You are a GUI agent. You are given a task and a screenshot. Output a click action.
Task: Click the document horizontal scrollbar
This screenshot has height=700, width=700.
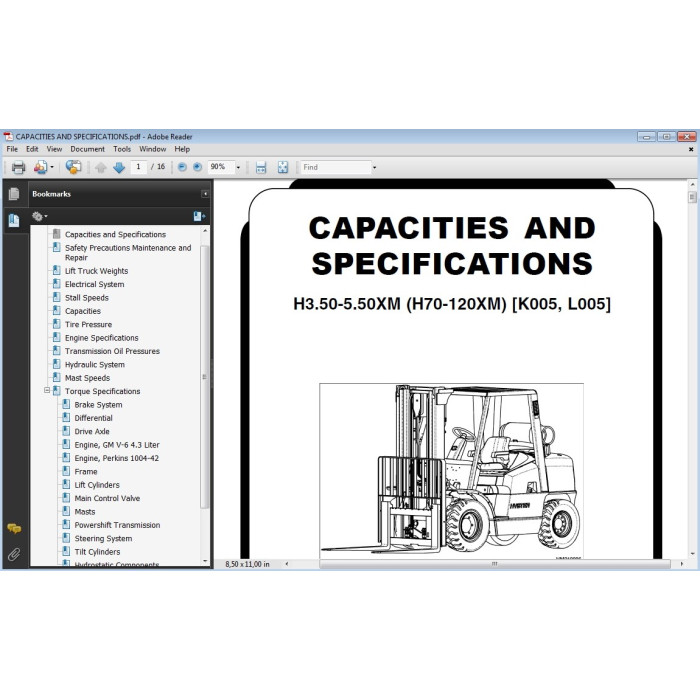point(495,564)
